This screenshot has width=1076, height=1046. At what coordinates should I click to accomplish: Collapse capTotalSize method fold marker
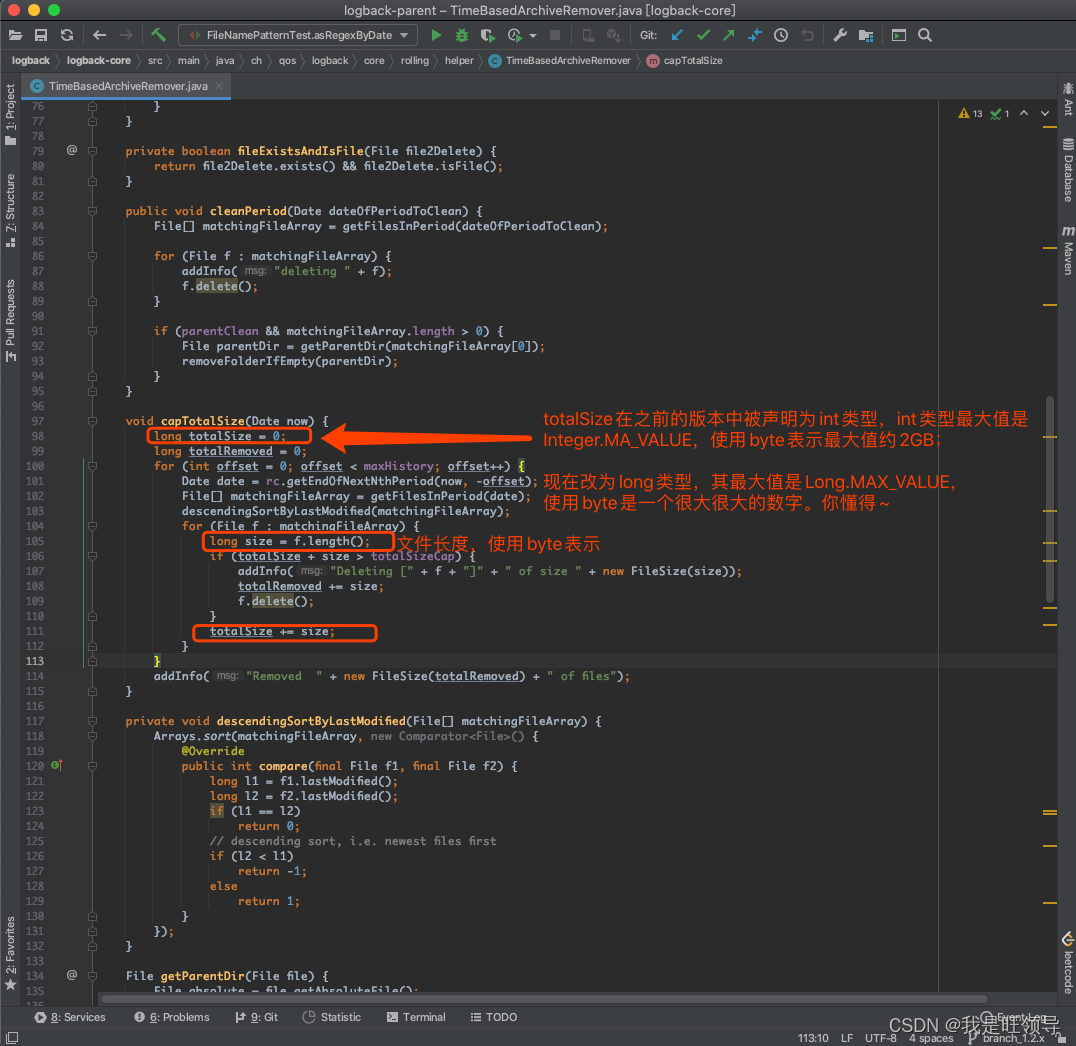click(x=93, y=421)
